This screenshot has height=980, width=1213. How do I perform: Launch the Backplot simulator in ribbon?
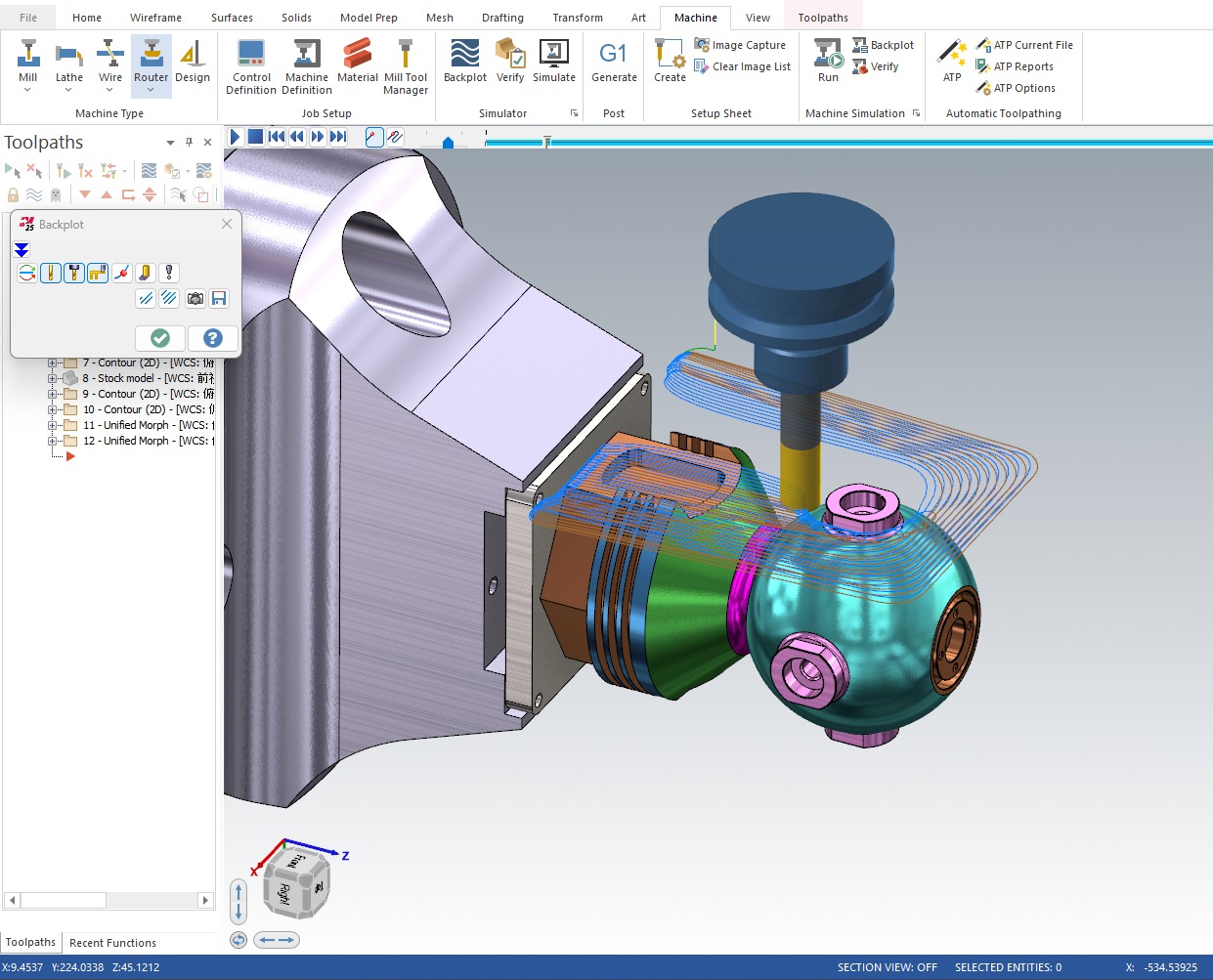(465, 61)
